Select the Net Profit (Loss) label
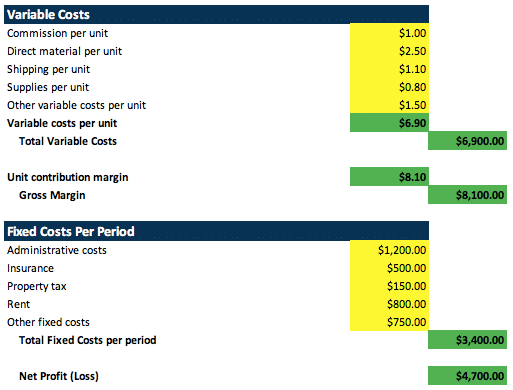 pos(59,376)
